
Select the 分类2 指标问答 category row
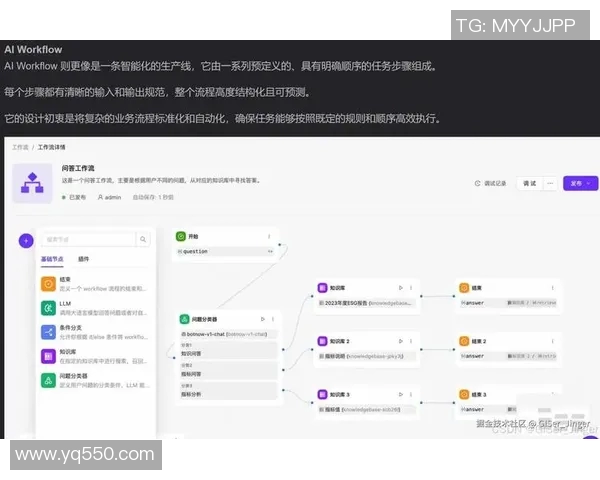pos(228,370)
